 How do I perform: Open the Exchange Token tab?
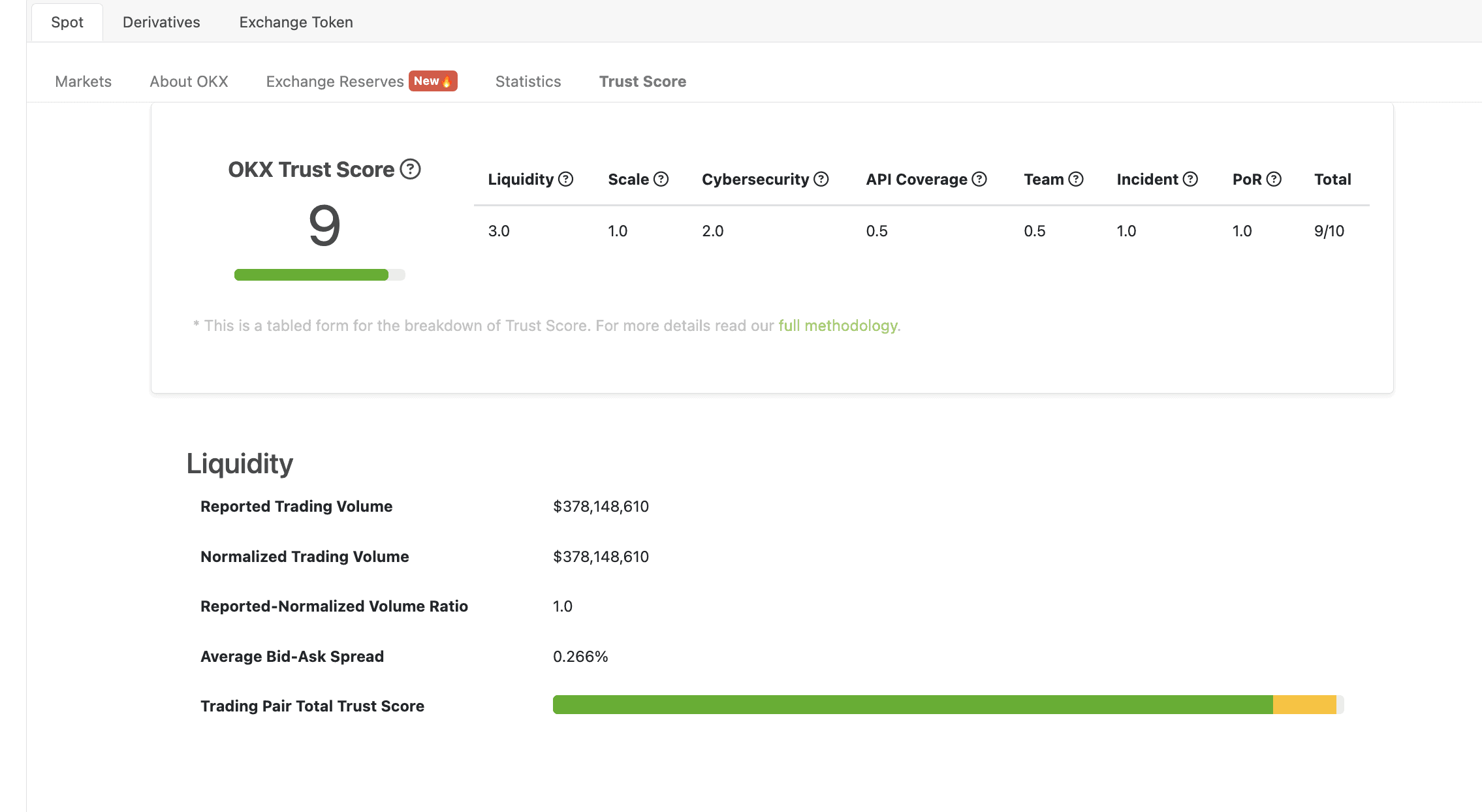click(x=296, y=22)
